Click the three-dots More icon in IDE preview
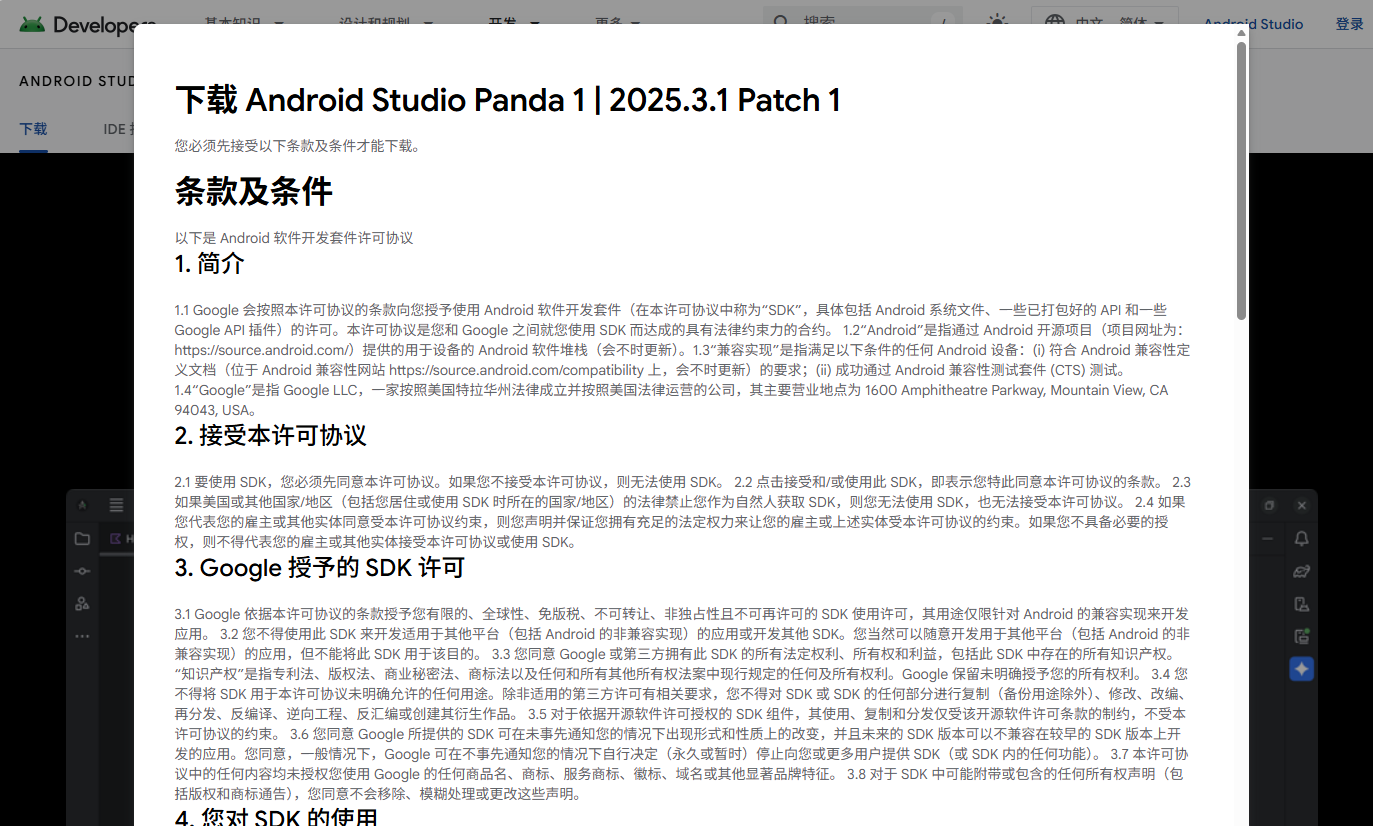This screenshot has height=826, width=1373. point(82,636)
